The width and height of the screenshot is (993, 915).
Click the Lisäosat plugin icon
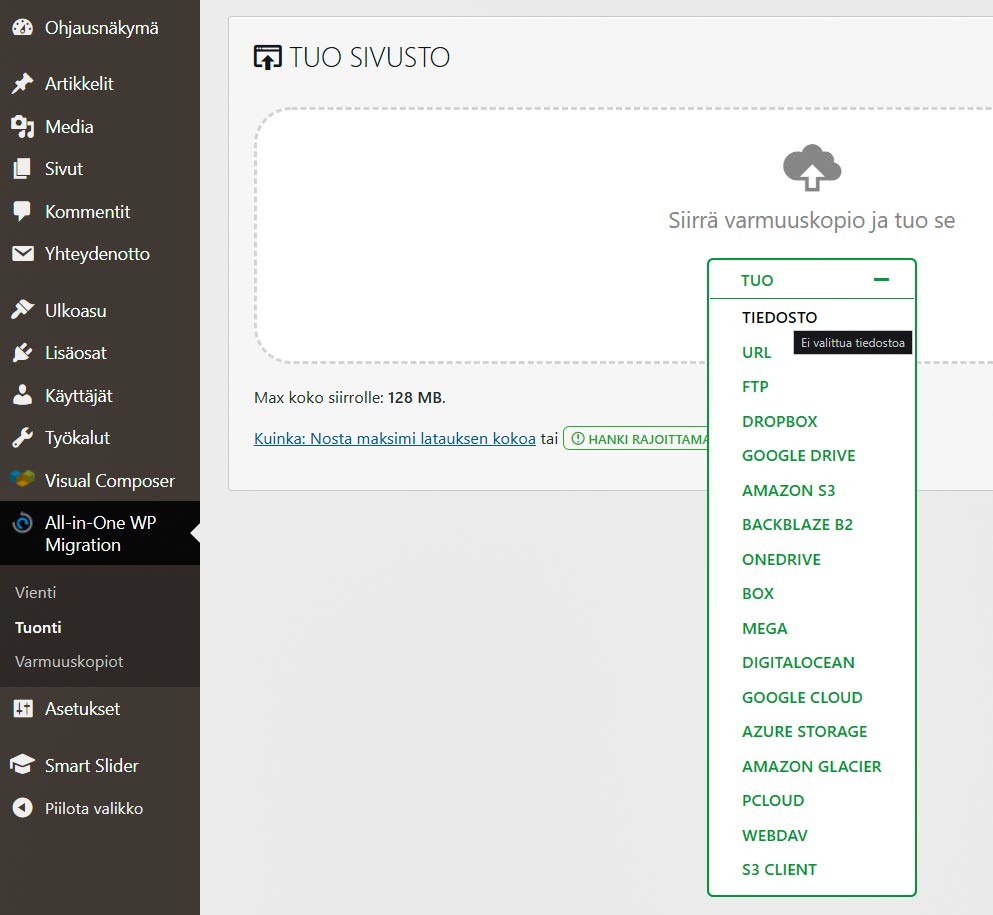[23, 353]
